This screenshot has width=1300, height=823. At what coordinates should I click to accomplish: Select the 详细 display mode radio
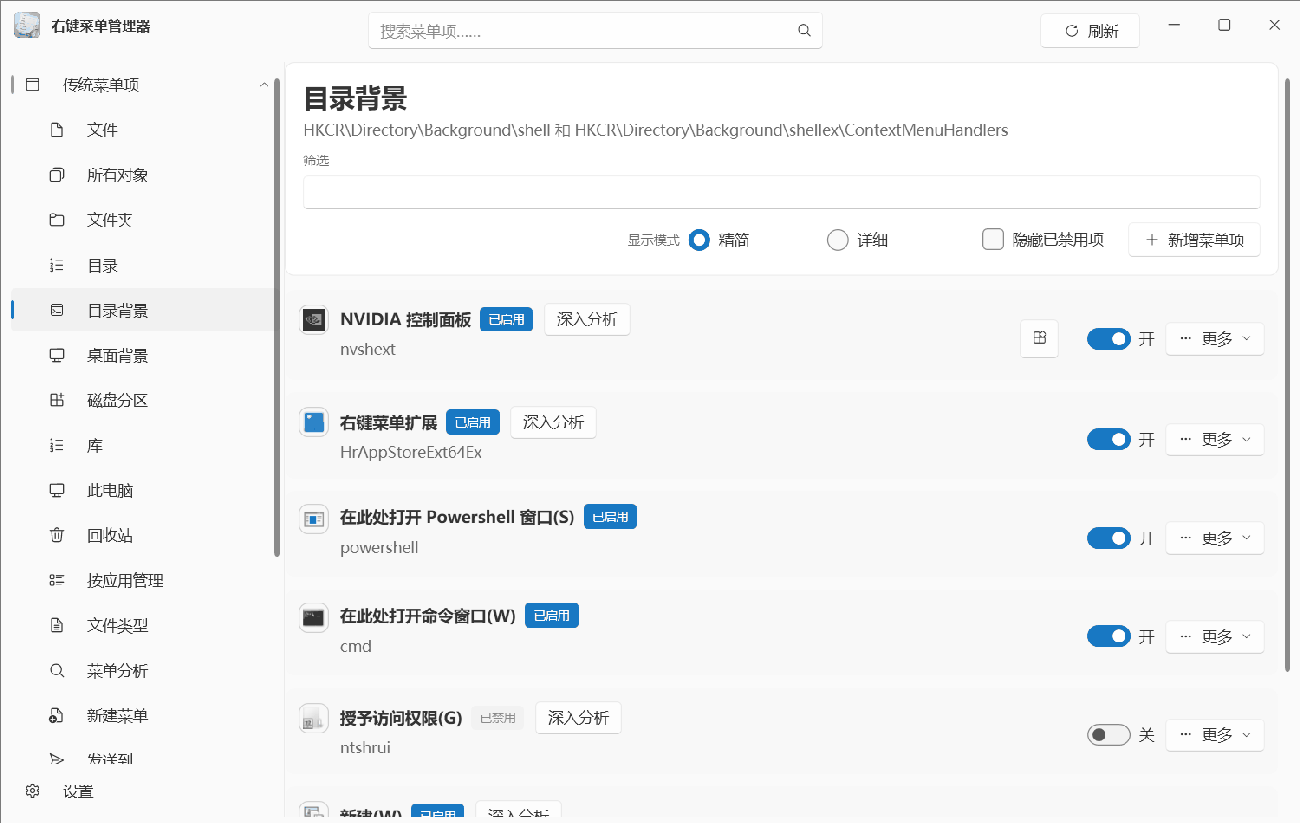838,240
